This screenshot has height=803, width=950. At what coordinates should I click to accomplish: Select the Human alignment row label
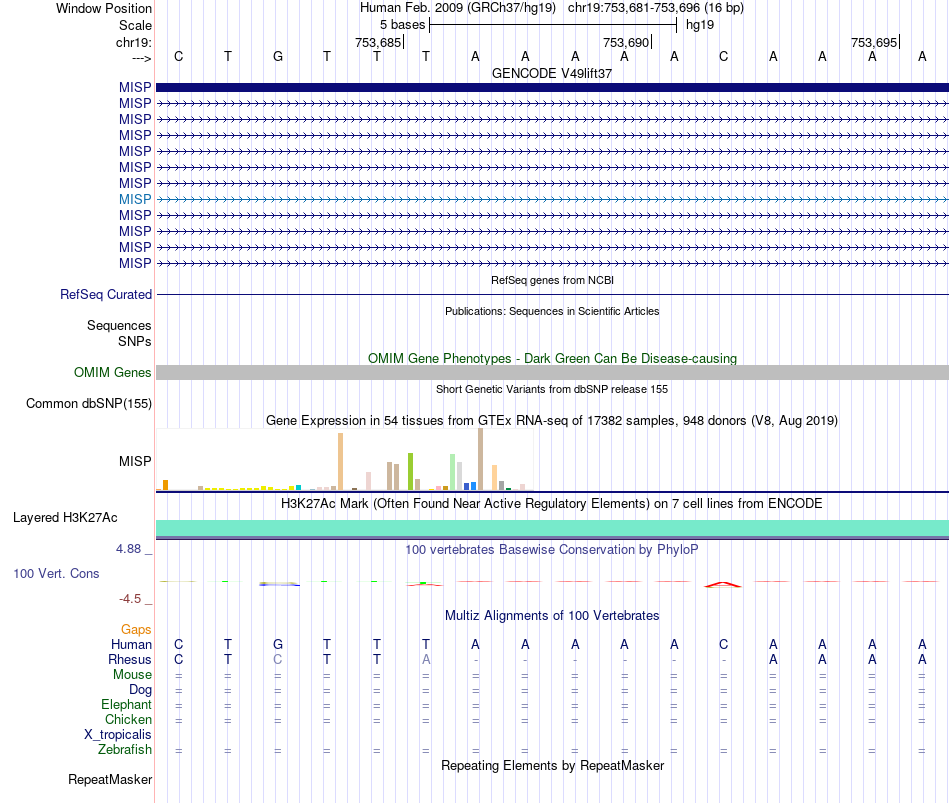tap(131, 644)
